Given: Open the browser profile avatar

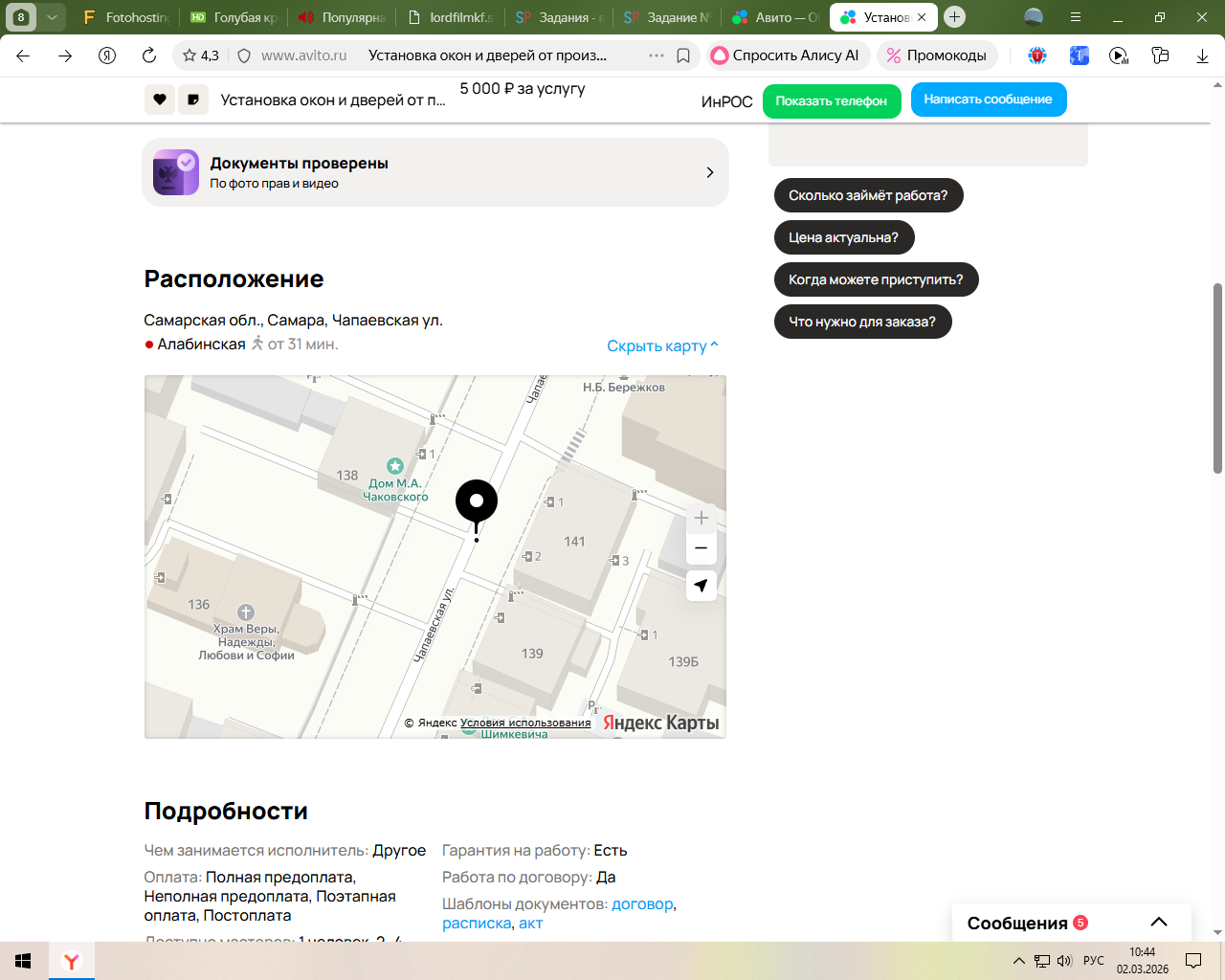Looking at the screenshot, I should click(1034, 17).
